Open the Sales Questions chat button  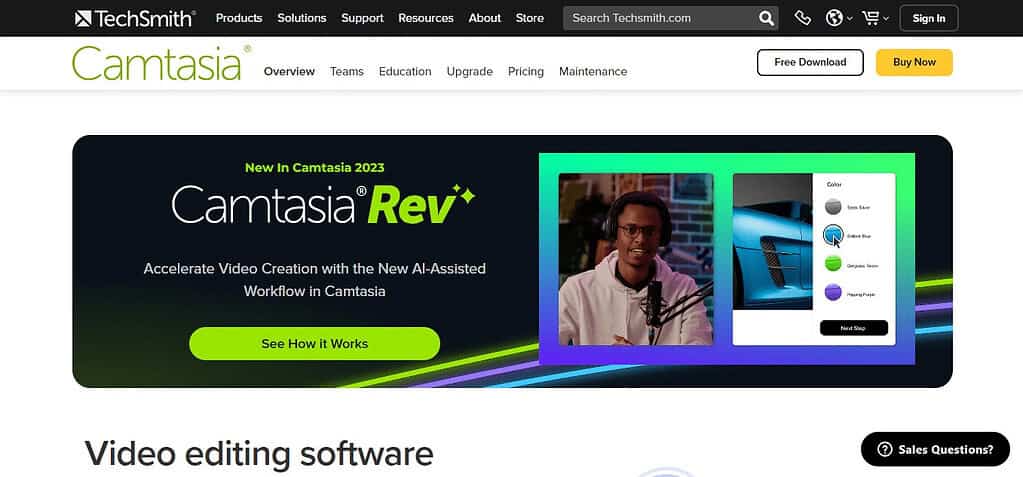pos(935,449)
